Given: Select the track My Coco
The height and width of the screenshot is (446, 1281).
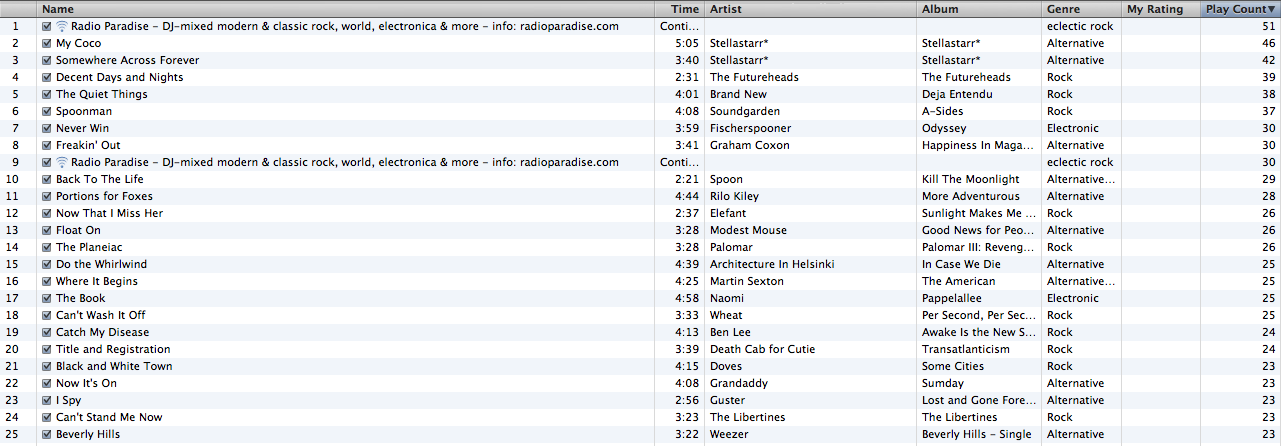Looking at the screenshot, I should [78, 44].
